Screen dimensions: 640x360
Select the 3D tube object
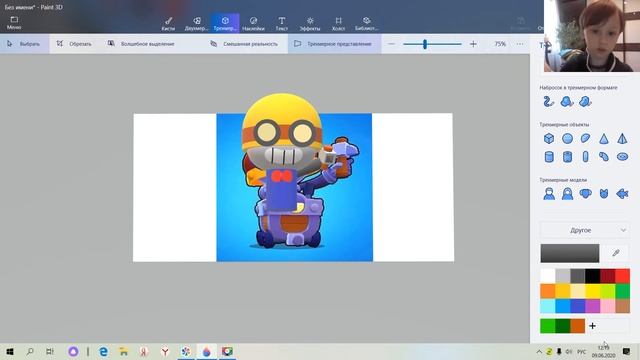point(567,157)
